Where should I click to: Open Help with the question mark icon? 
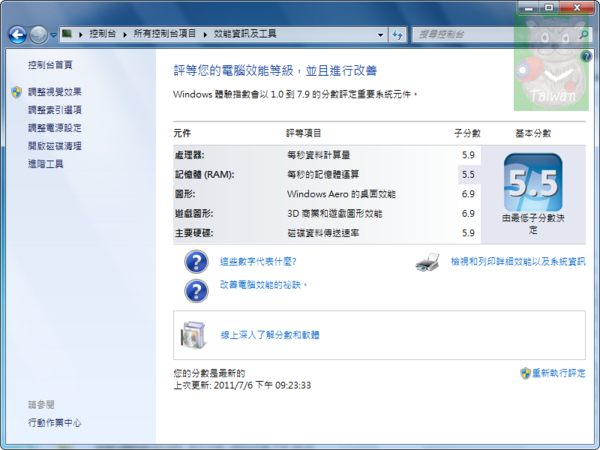click(x=586, y=57)
